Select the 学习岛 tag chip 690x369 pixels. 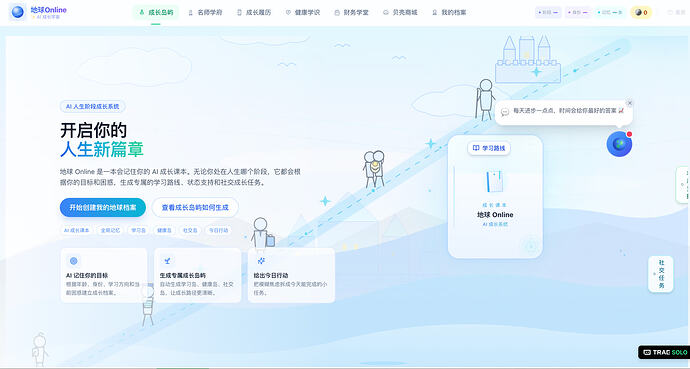tap(139, 230)
